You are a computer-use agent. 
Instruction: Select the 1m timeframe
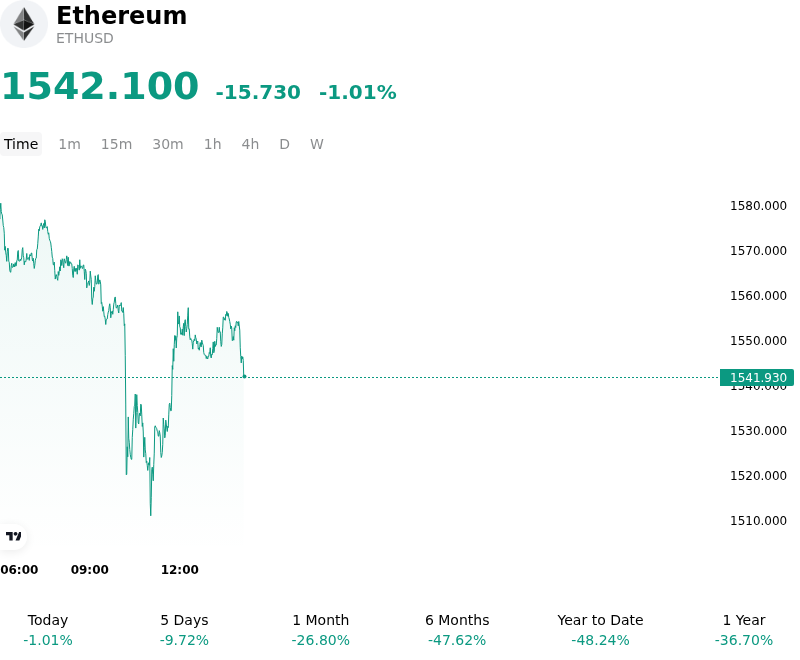click(69, 144)
